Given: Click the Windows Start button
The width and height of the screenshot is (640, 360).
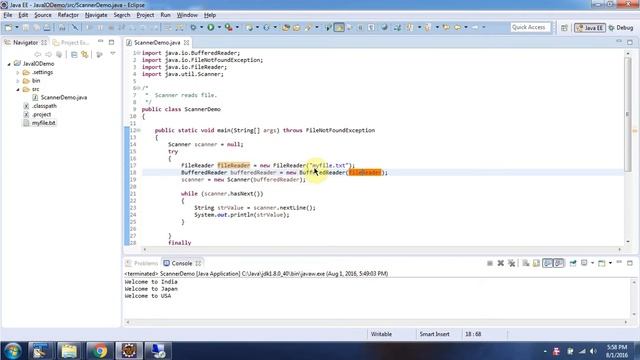Looking at the screenshot, I should point(13,351).
